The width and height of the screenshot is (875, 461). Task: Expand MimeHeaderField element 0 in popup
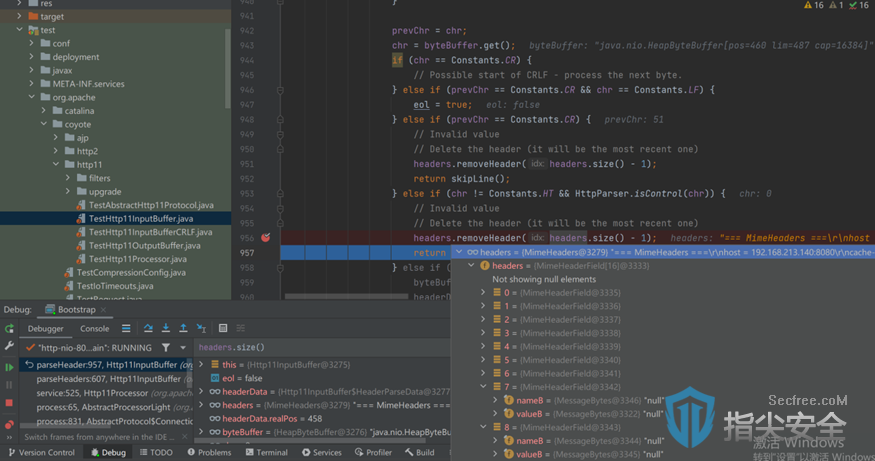click(483, 292)
